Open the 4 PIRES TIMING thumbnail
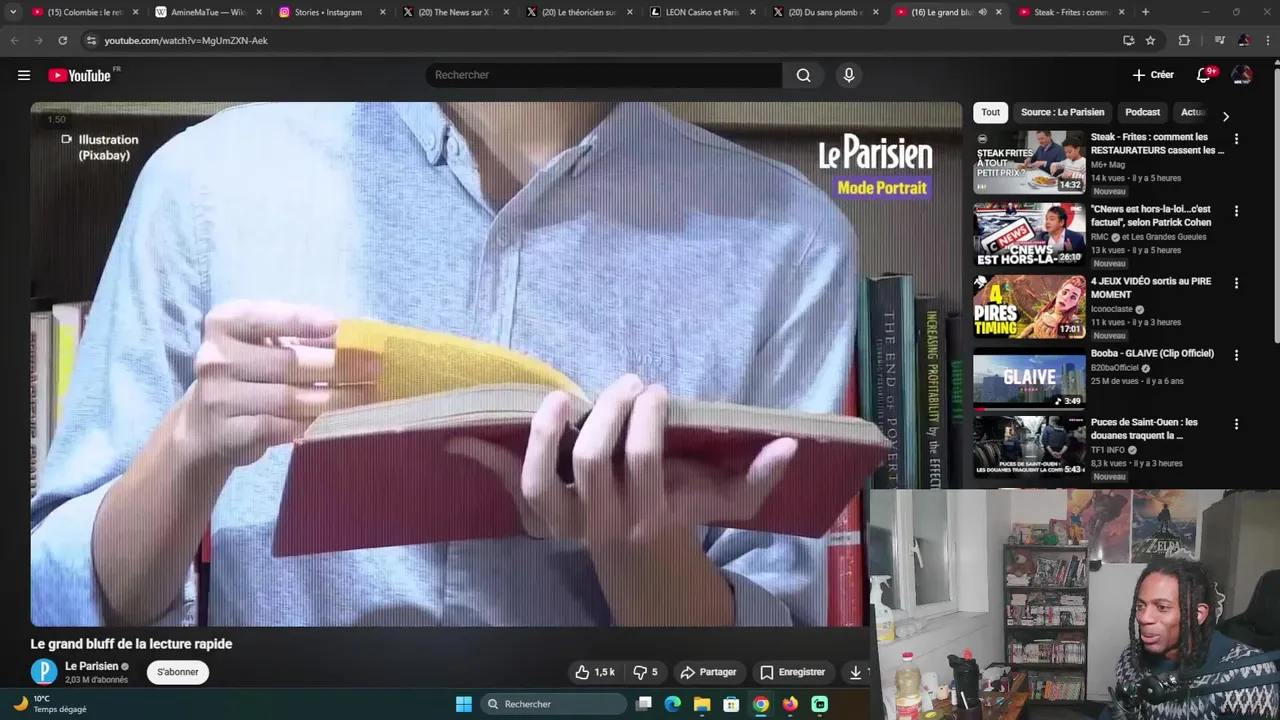The image size is (1280, 720). 1029,306
